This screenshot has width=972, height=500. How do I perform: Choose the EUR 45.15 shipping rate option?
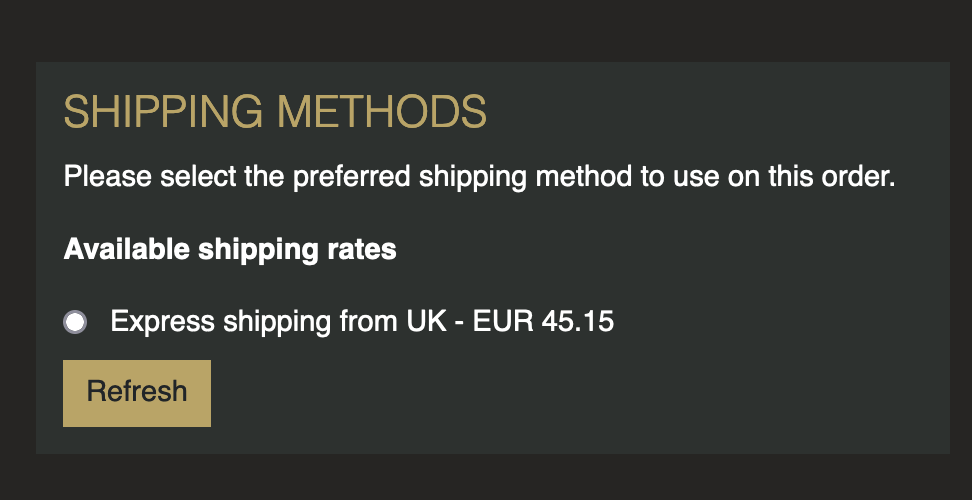coord(75,322)
